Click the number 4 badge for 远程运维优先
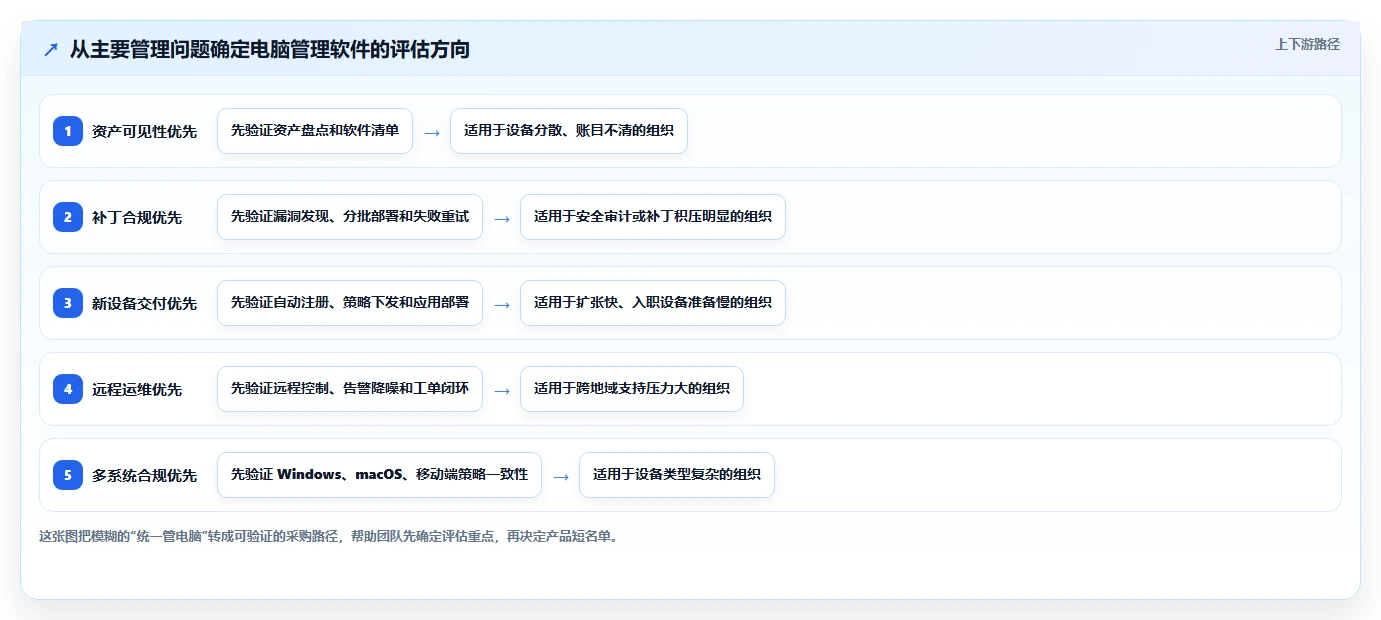1381x620 pixels. [x=68, y=389]
